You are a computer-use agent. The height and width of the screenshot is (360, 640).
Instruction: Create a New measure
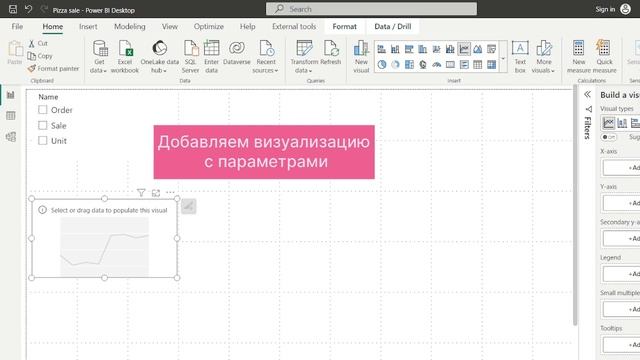point(579,57)
